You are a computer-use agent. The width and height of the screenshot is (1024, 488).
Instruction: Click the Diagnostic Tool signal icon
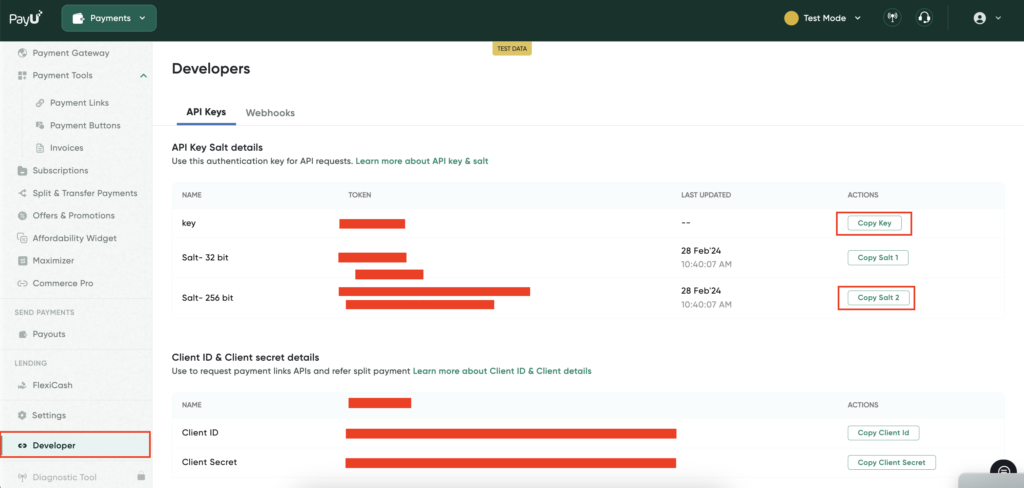click(22, 478)
